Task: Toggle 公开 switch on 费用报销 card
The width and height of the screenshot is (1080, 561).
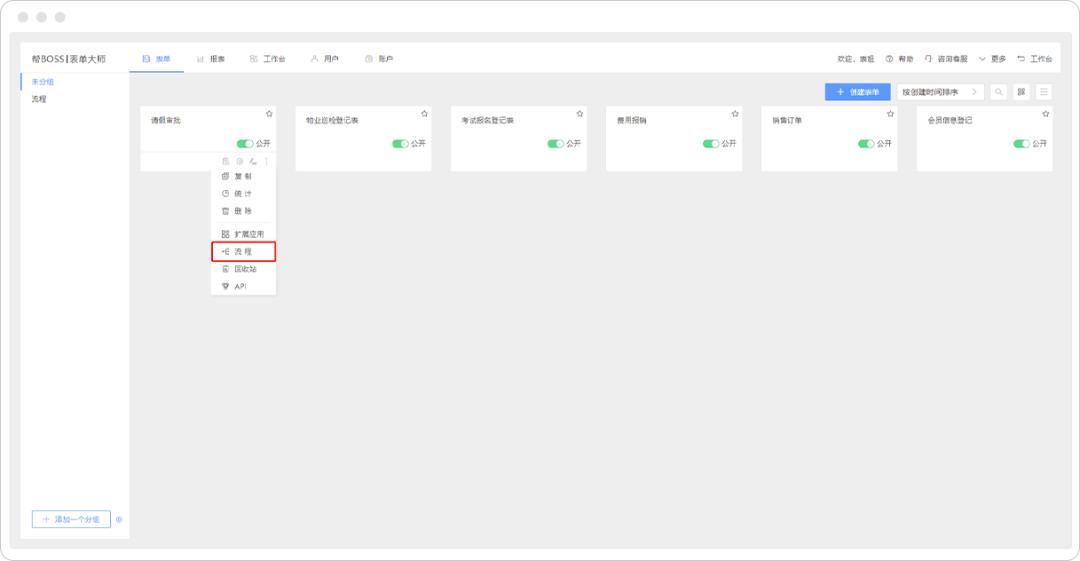Action: (711, 143)
